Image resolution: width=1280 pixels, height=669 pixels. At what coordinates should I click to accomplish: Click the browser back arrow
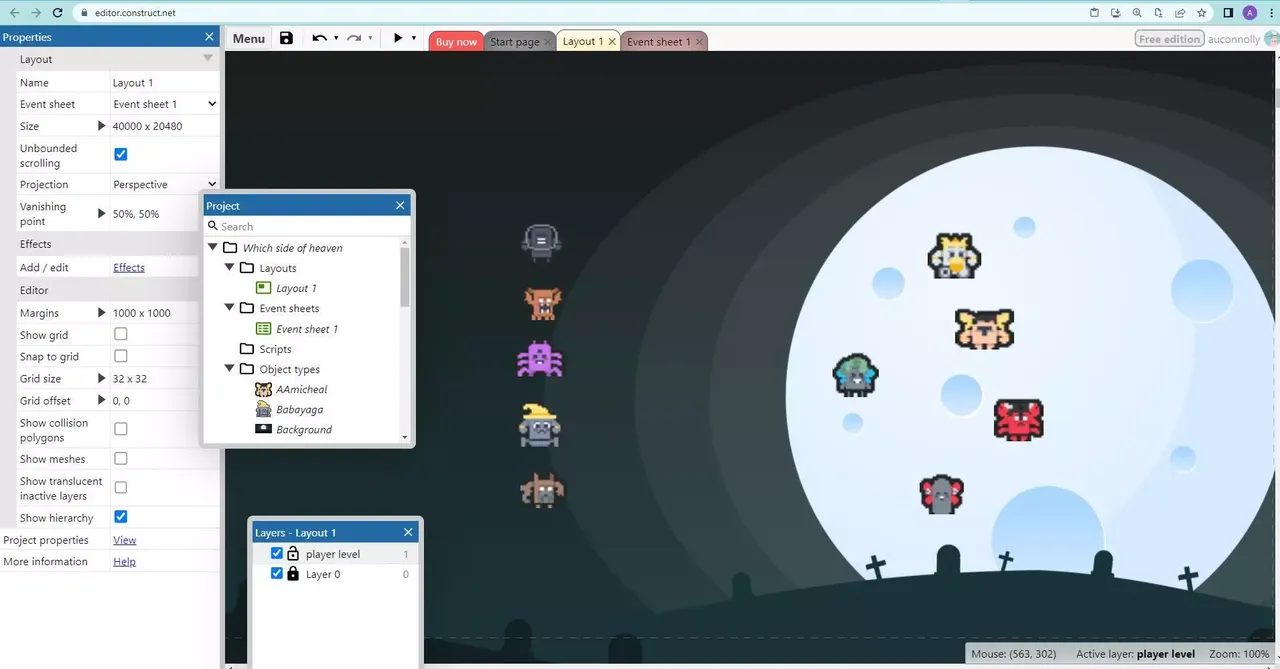[14, 13]
